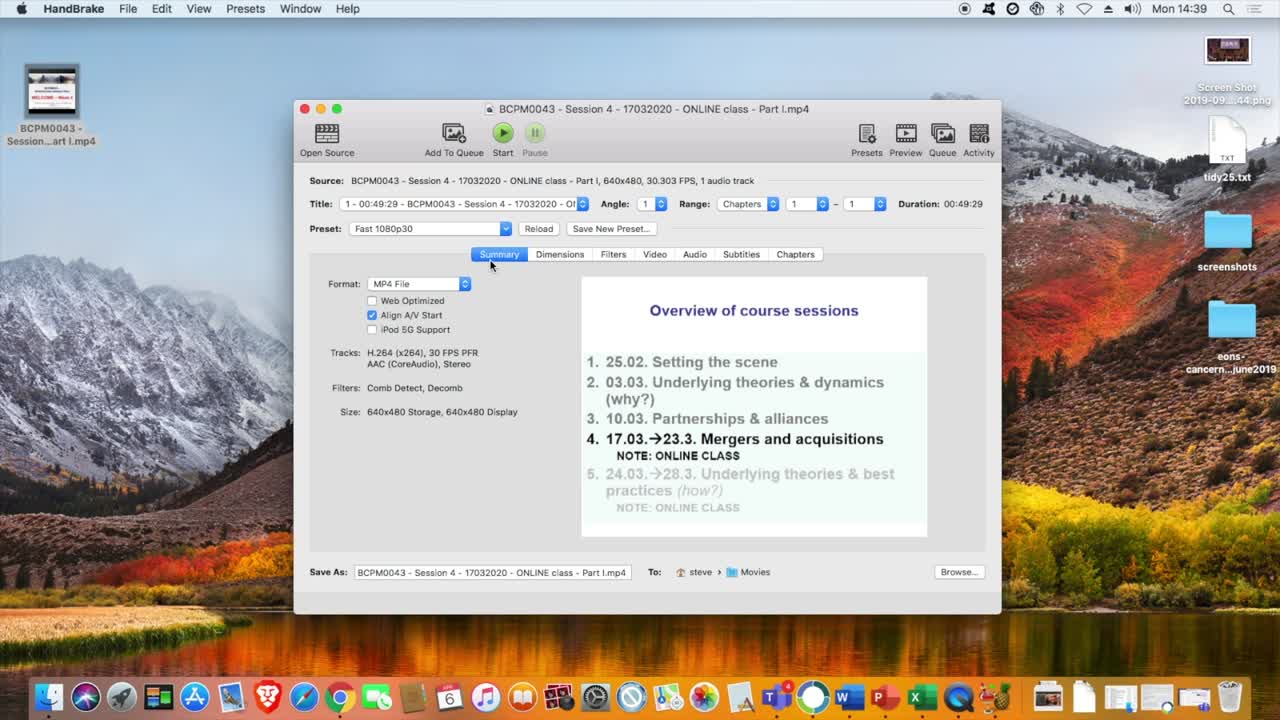Open the Preset Fast 1080p30 dropdown
Viewport: 1280px width, 720px height.
[x=430, y=229]
